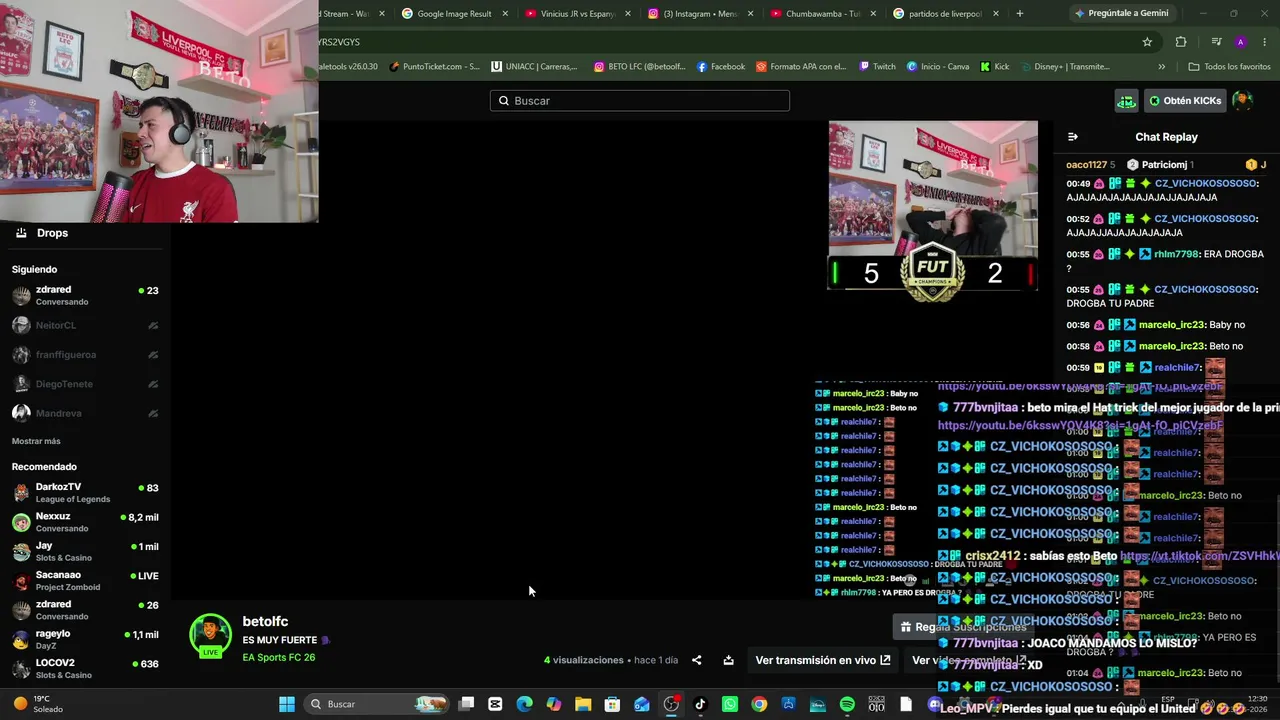Screen dimensions: 1280x720
Task: Open Windows Start menu
Action: [x=287, y=704]
